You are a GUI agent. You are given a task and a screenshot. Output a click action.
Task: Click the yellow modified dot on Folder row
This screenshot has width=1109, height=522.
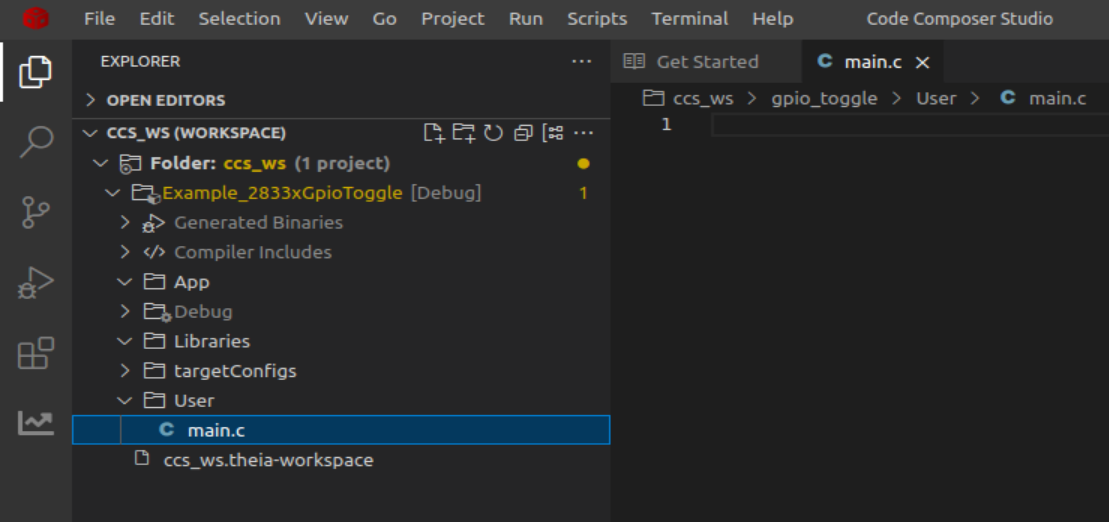[583, 164]
